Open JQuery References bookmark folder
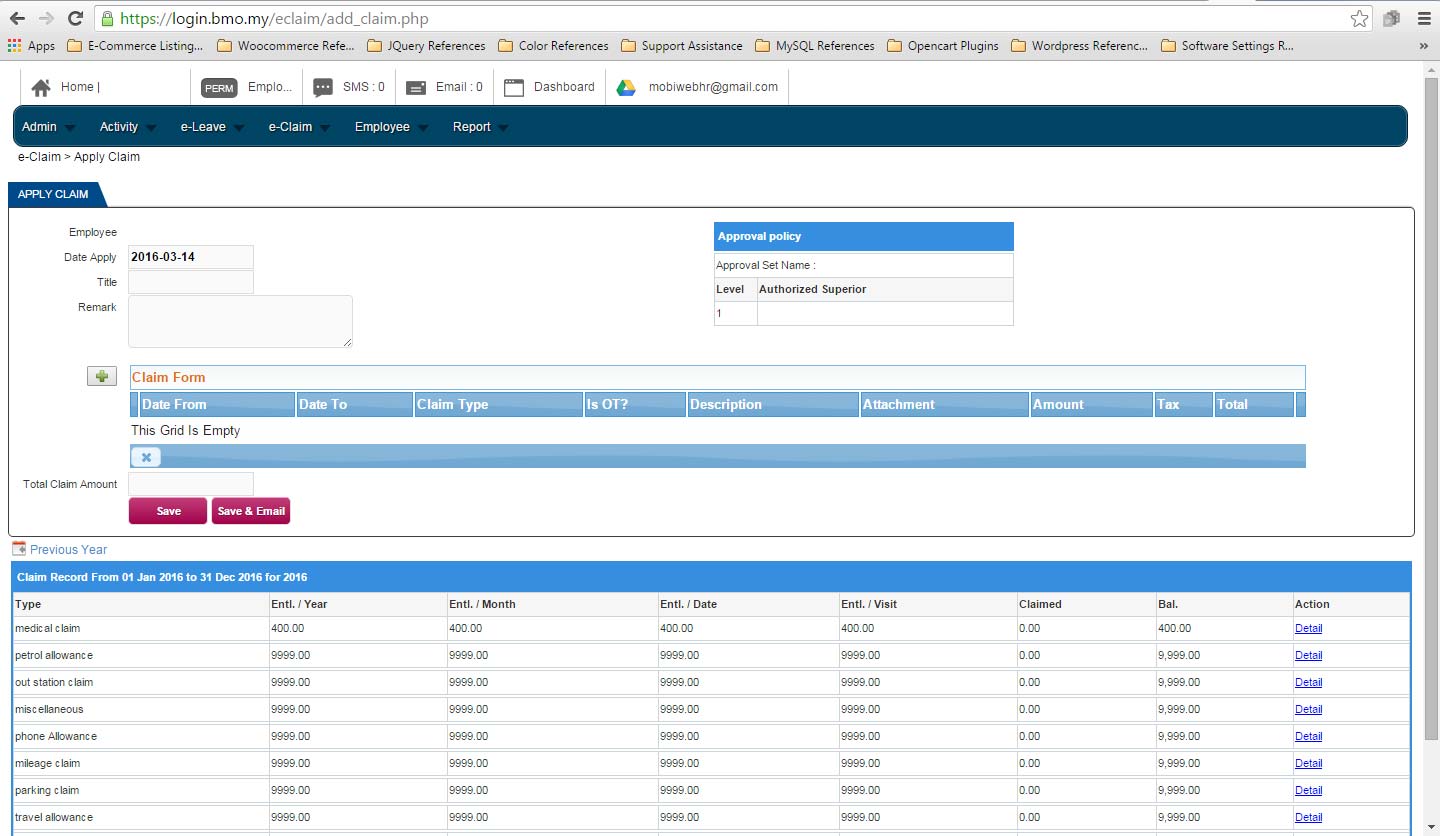This screenshot has height=836, width=1440. click(x=426, y=46)
